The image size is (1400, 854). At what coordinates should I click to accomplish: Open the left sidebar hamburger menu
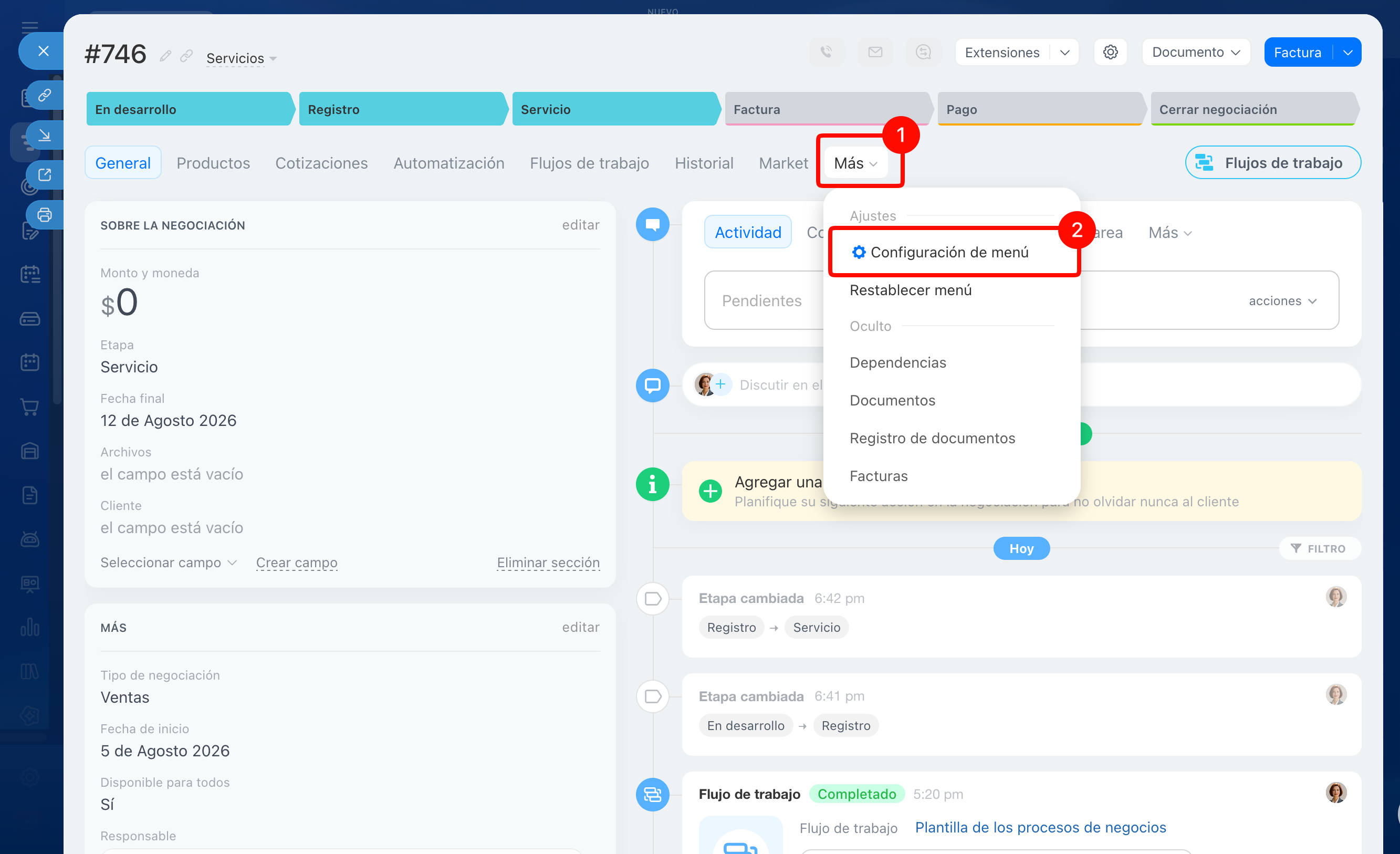click(29, 26)
